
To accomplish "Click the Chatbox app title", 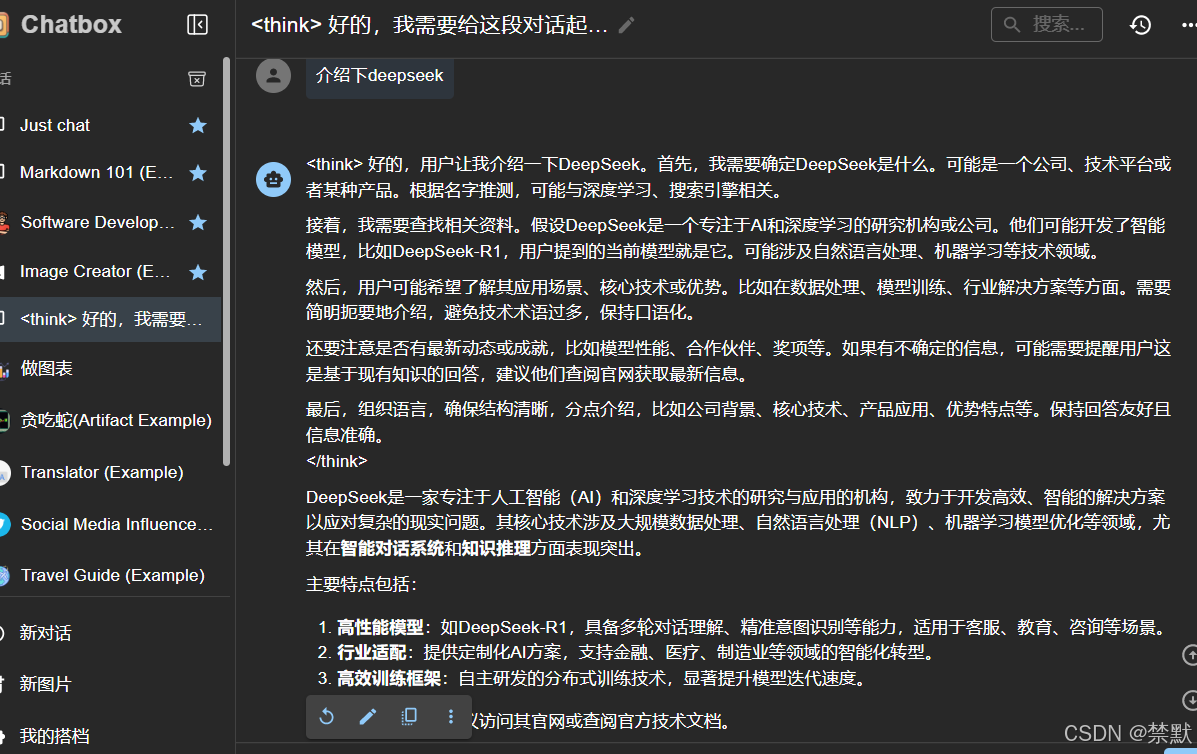I will click(x=71, y=24).
